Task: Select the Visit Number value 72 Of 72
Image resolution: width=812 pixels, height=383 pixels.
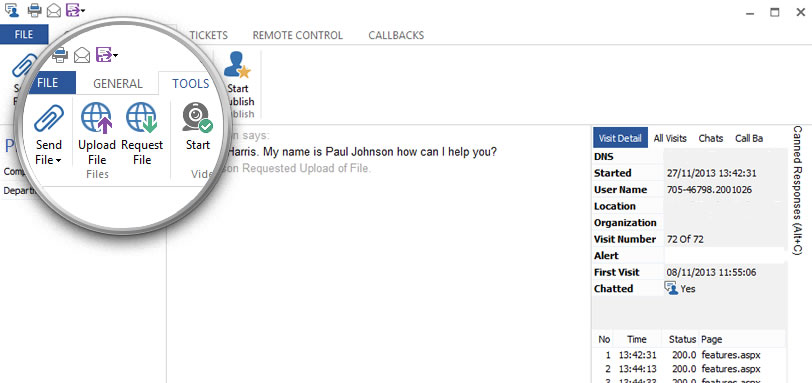Action: click(685, 239)
